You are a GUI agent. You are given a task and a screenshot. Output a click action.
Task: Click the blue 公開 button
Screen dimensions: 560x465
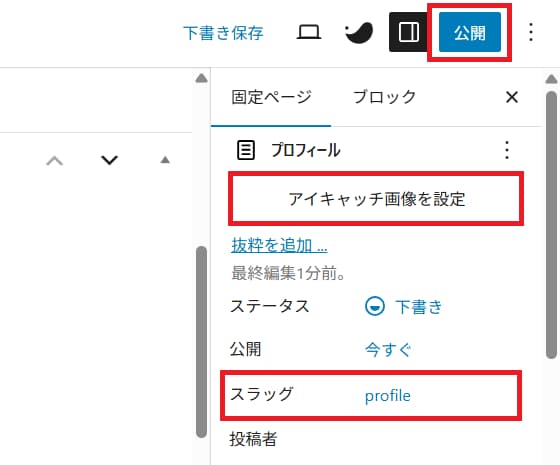(x=470, y=32)
